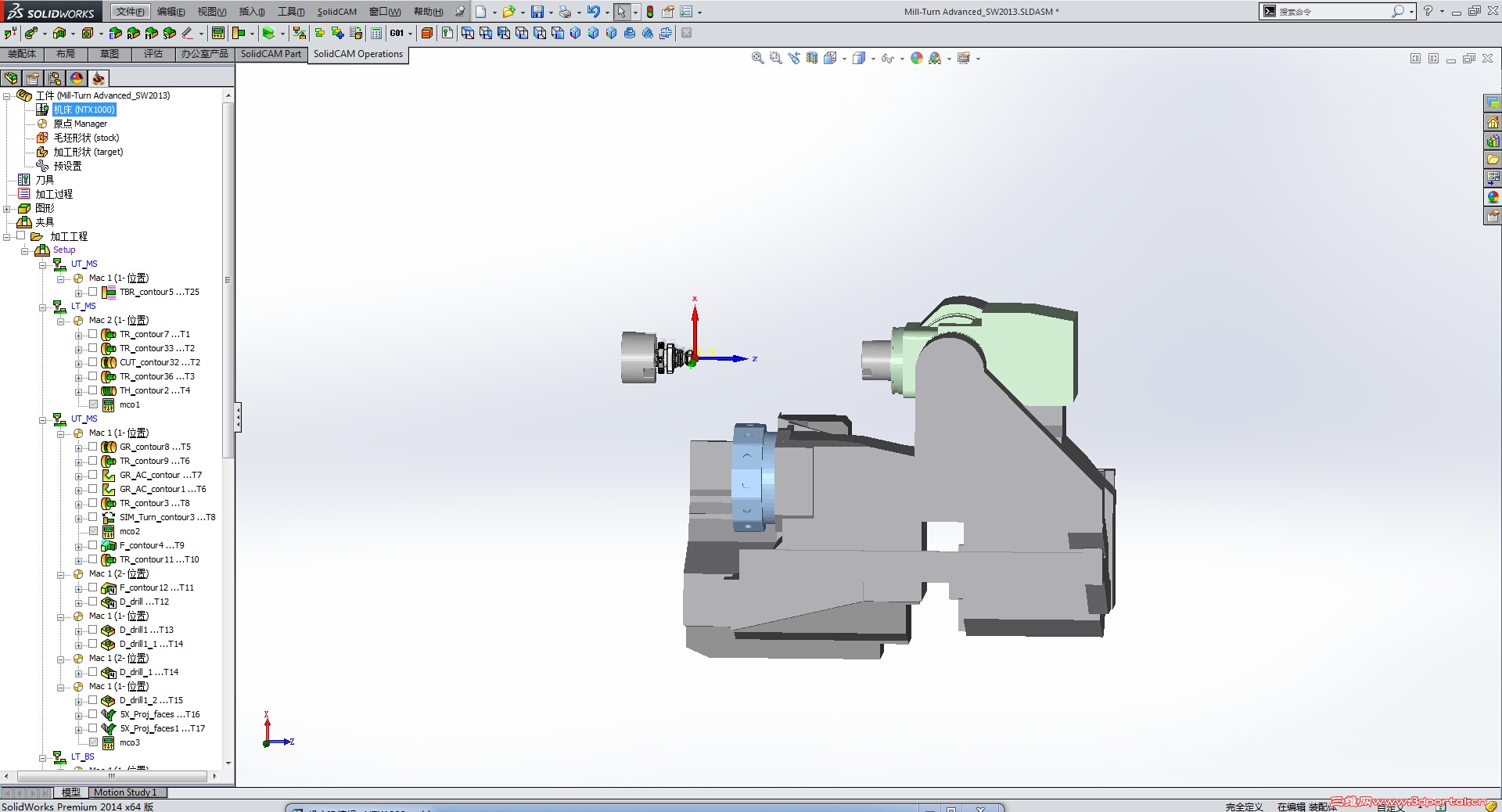Open the dropdown arrow next to G01
Viewport: 1502px width, 812px height.
tap(410, 34)
